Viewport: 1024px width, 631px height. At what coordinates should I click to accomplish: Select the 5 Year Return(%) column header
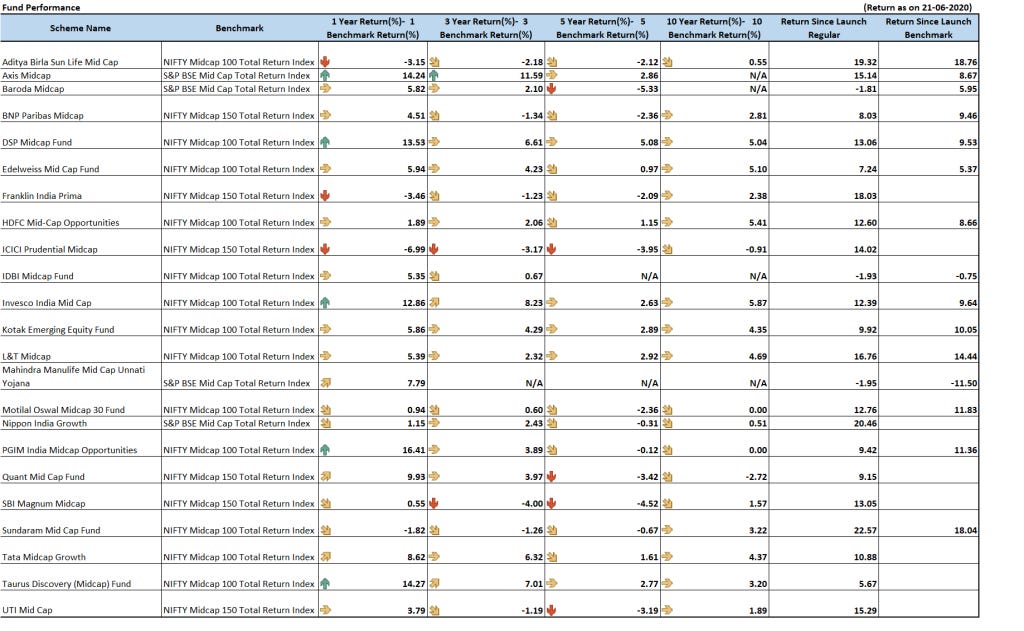click(602, 28)
